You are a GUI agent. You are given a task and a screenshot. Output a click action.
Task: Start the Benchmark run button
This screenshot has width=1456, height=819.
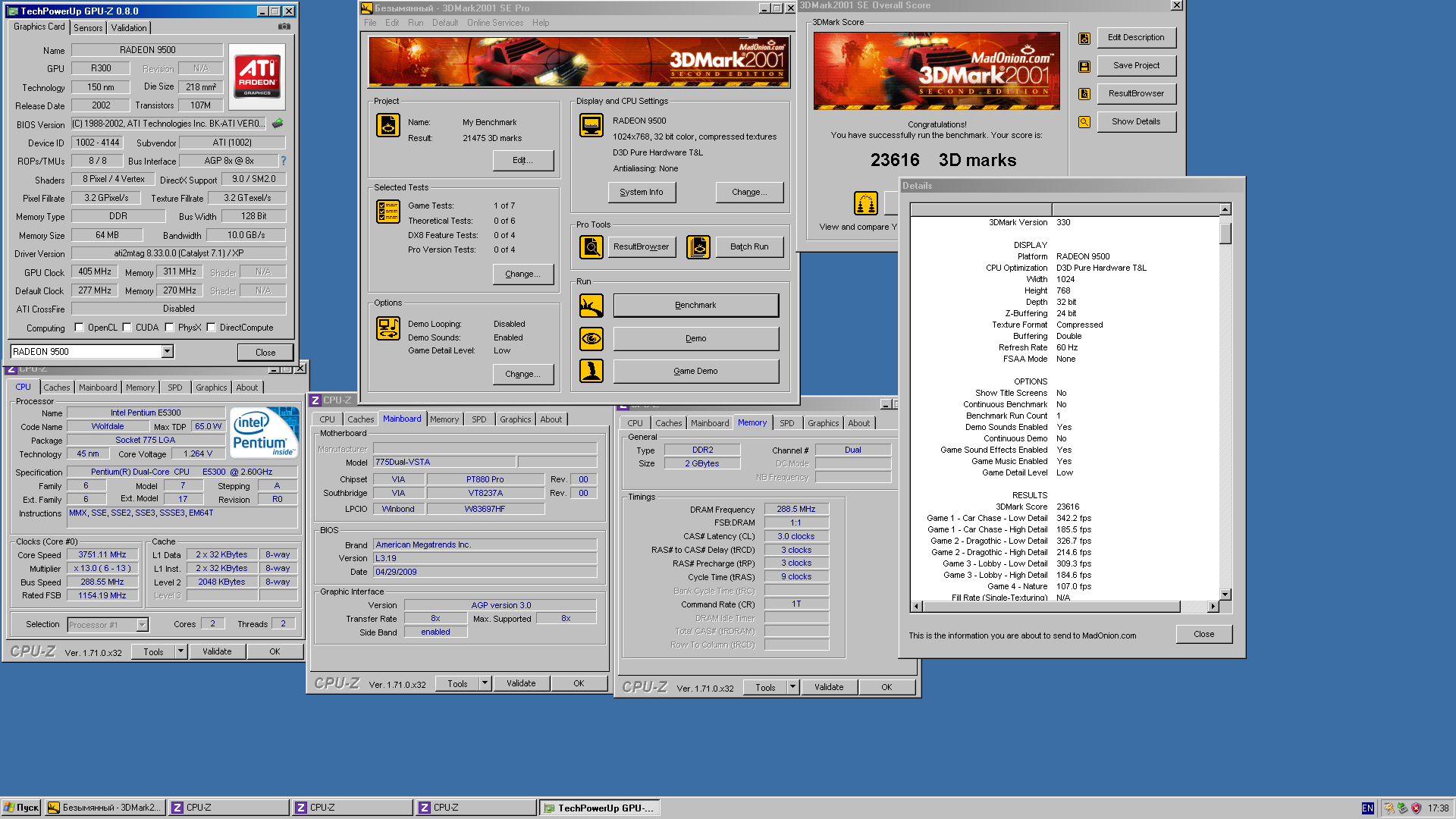[x=695, y=305]
